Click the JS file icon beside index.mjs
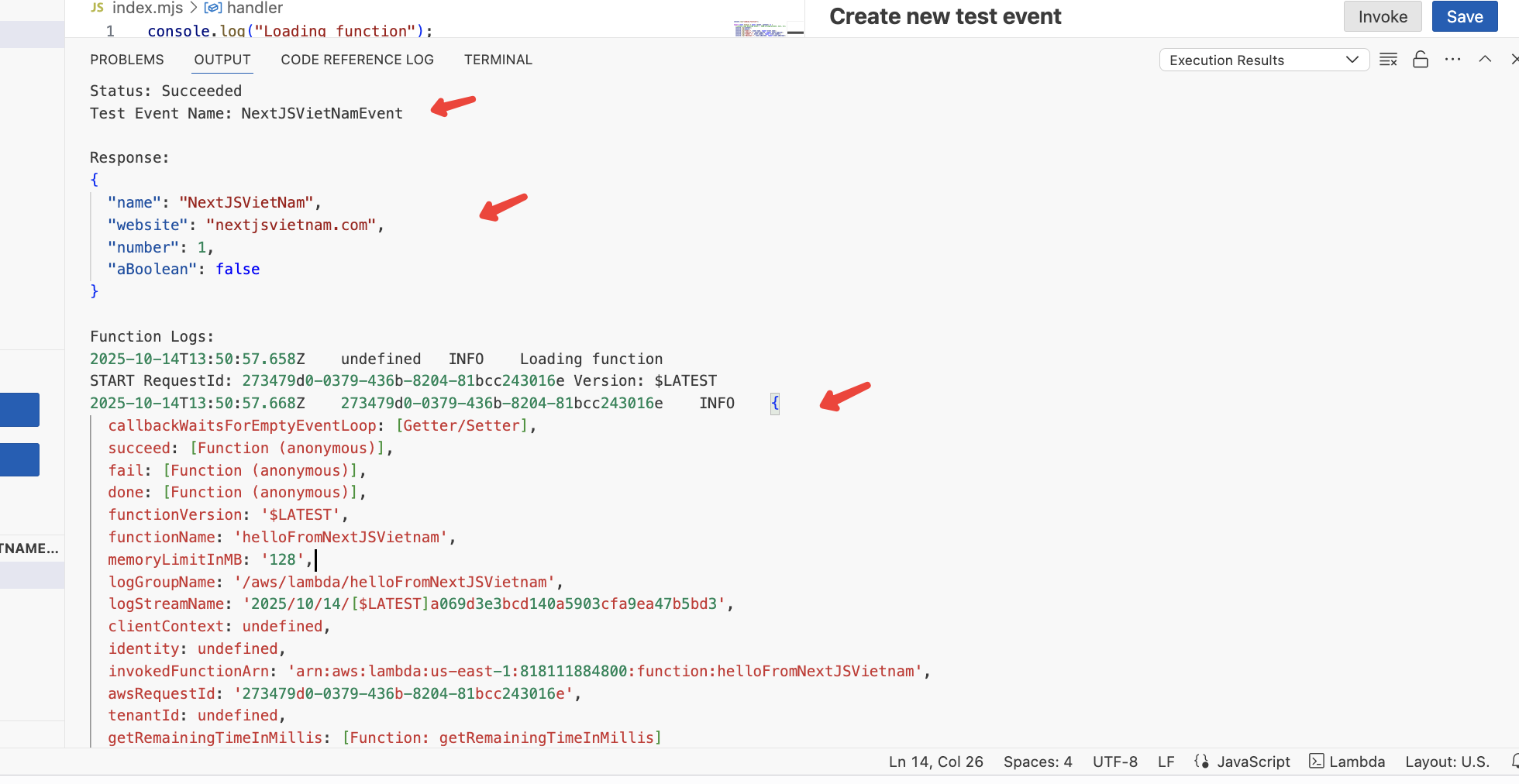The width and height of the screenshot is (1519, 784). [x=97, y=8]
